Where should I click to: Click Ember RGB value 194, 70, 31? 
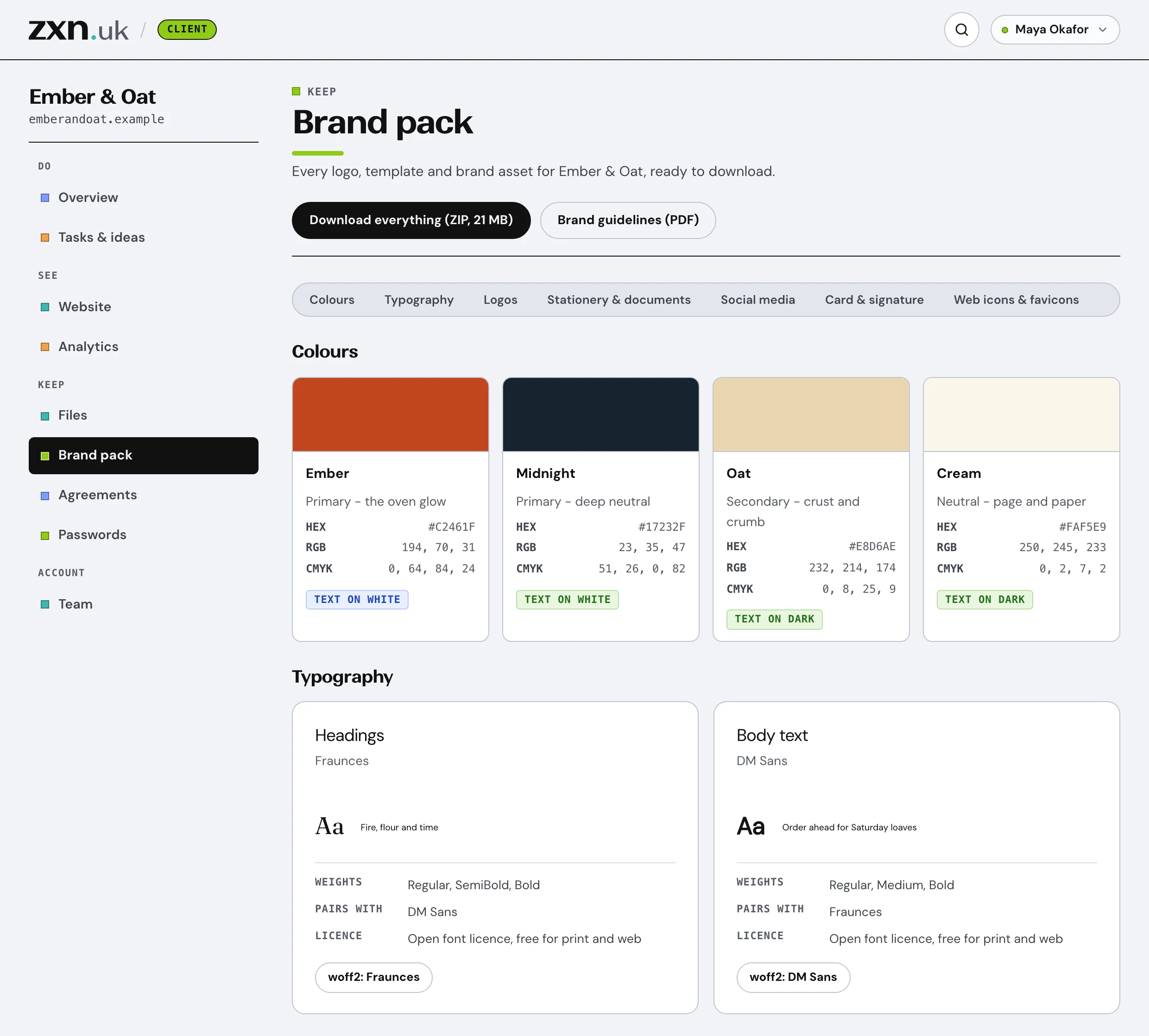438,547
